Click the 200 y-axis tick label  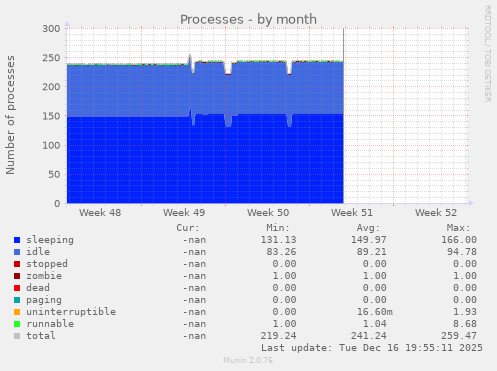pyautogui.click(x=51, y=87)
